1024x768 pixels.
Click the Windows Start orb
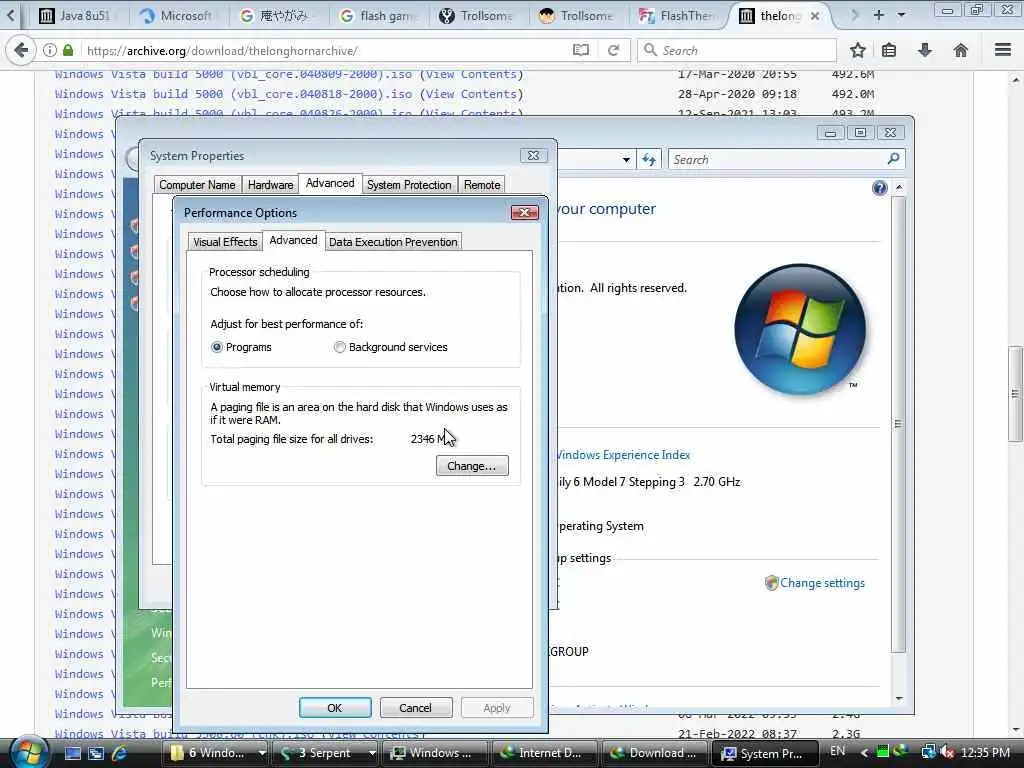click(27, 752)
